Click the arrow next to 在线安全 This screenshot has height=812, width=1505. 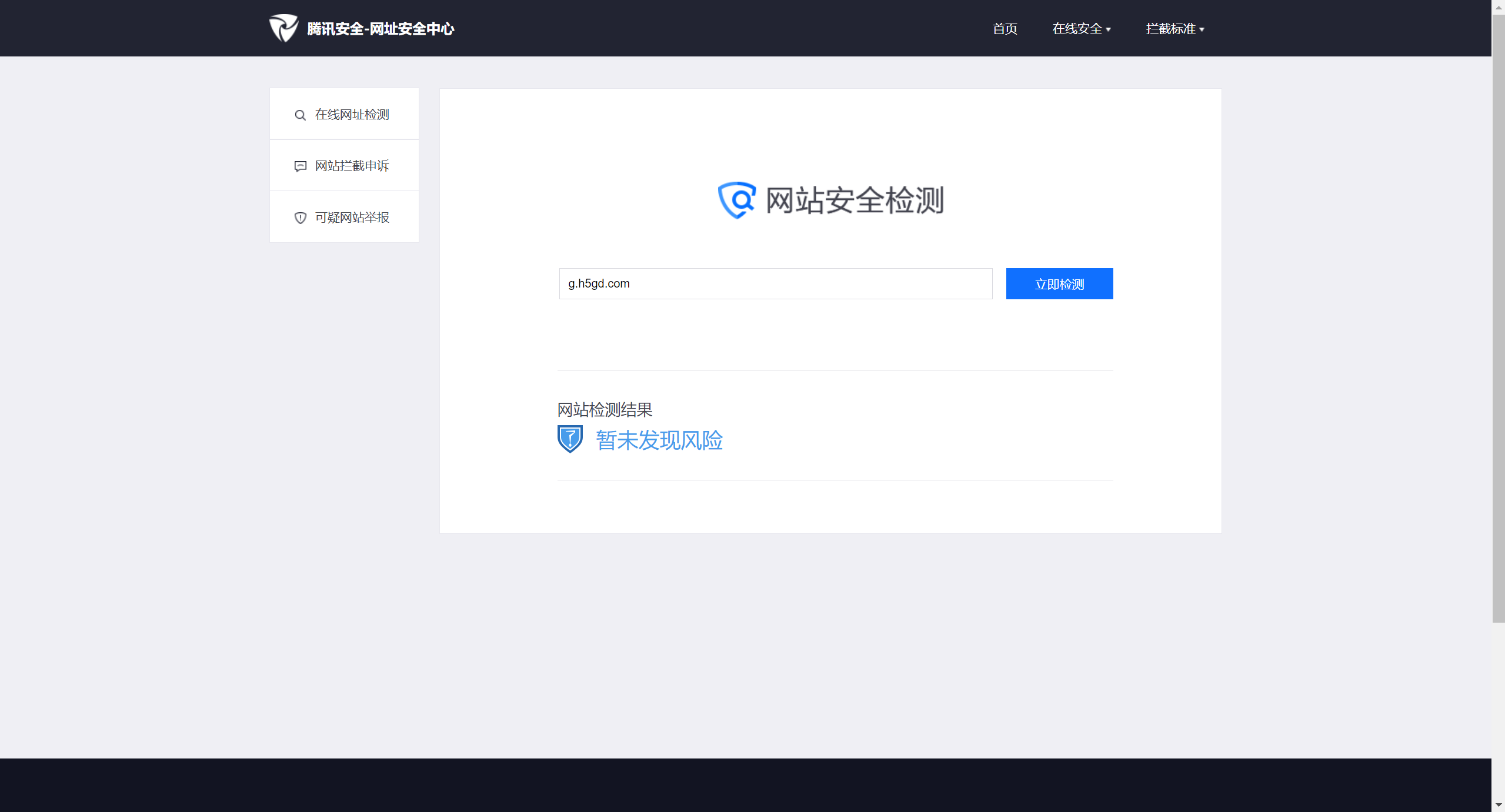(1109, 30)
